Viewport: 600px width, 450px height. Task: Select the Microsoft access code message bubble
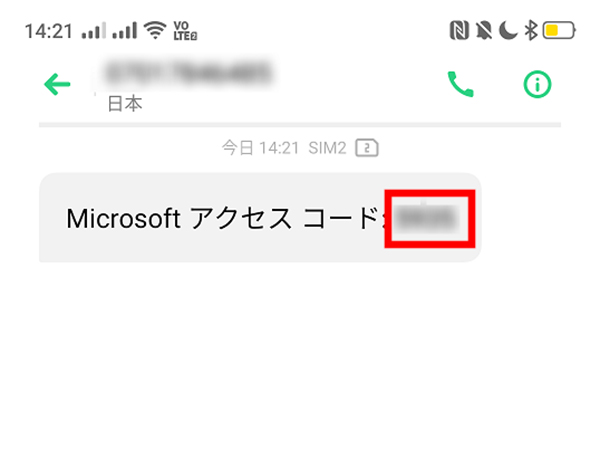(x=260, y=218)
